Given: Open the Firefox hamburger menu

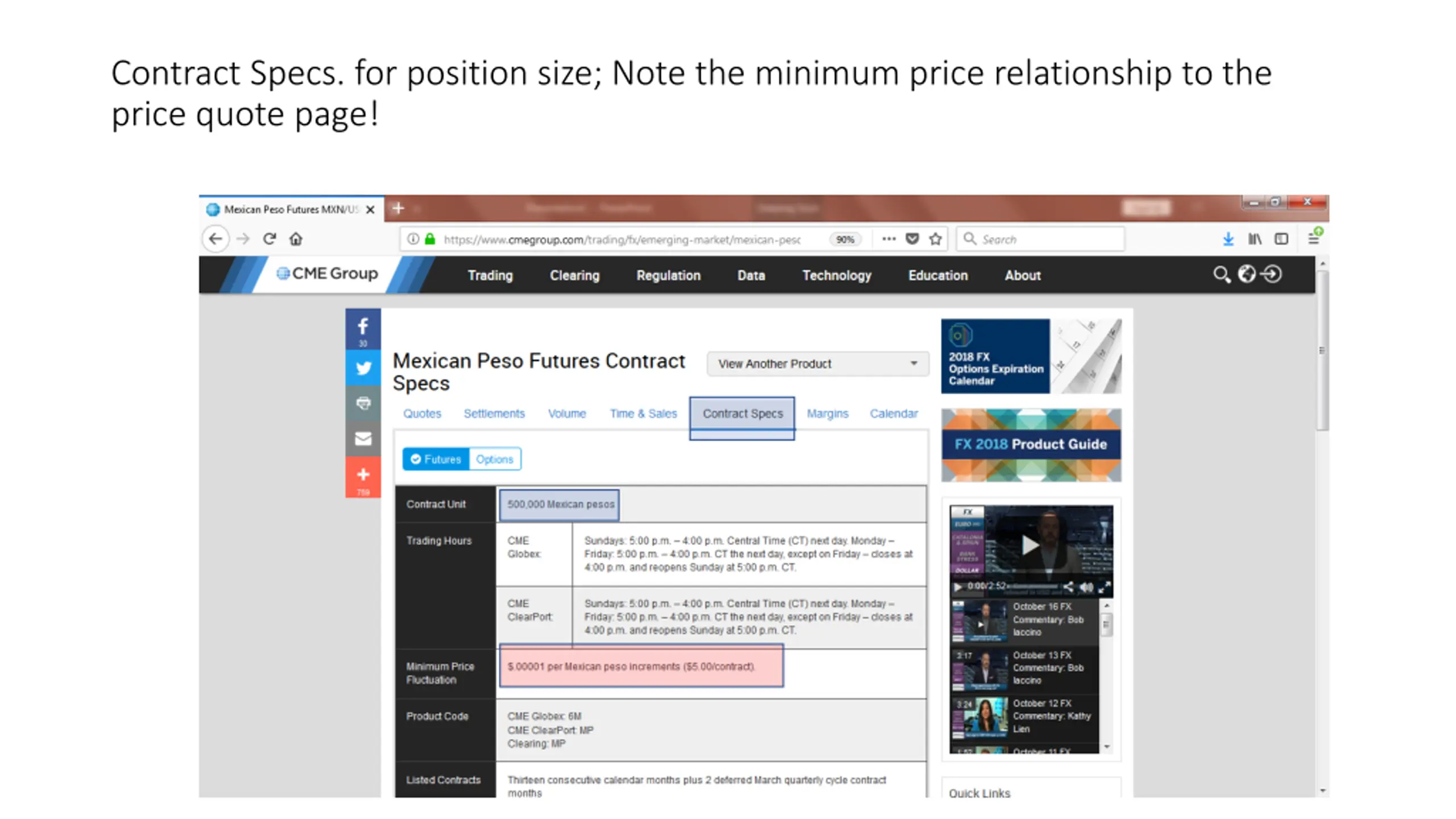Looking at the screenshot, I should [1313, 239].
